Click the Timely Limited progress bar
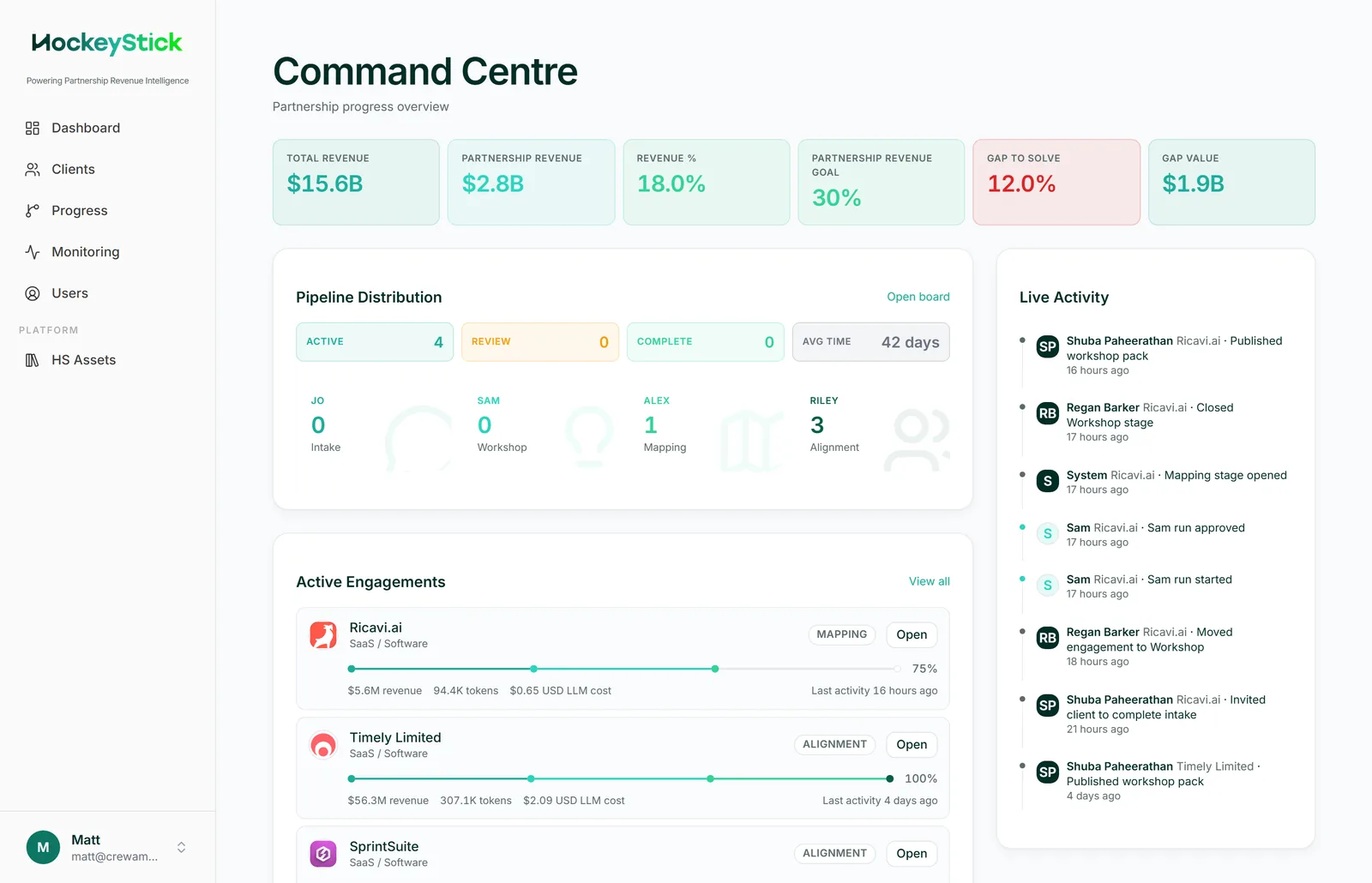The width and height of the screenshot is (1372, 883). 621,778
